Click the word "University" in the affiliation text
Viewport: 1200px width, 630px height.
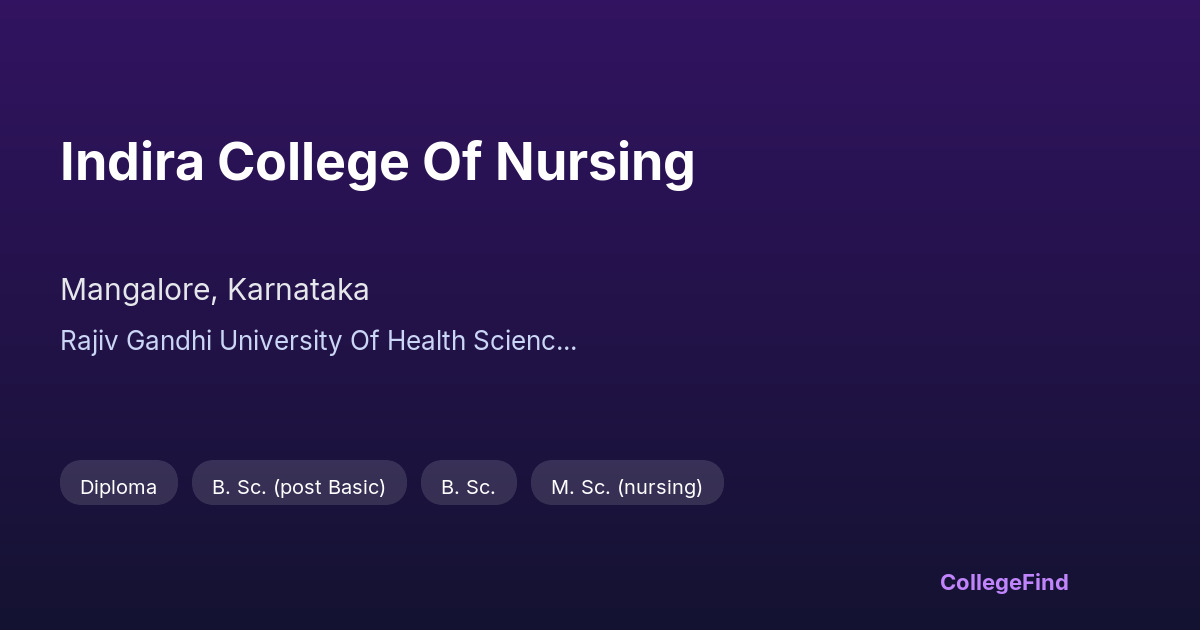point(280,341)
